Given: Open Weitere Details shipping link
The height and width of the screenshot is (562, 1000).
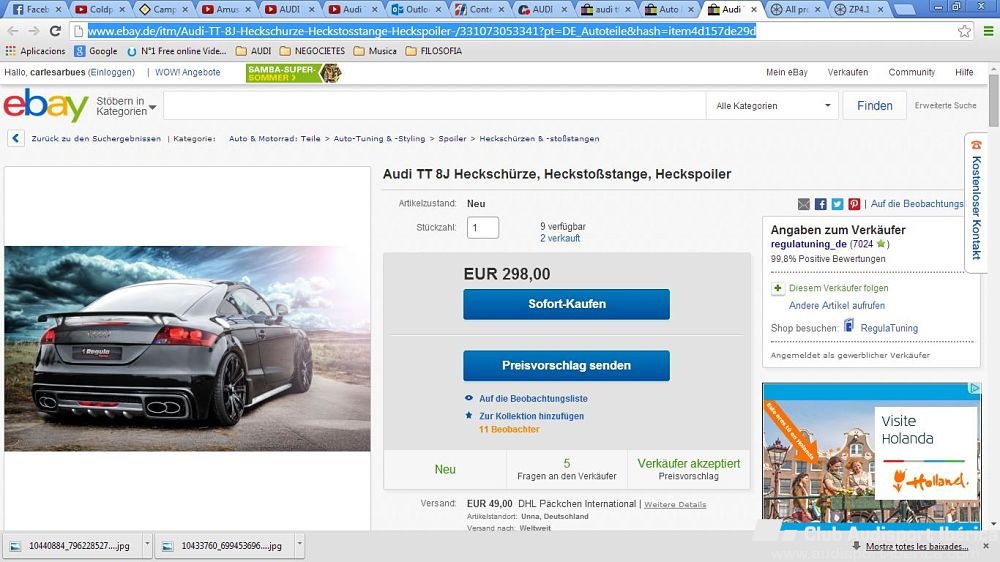Looking at the screenshot, I should click(675, 504).
